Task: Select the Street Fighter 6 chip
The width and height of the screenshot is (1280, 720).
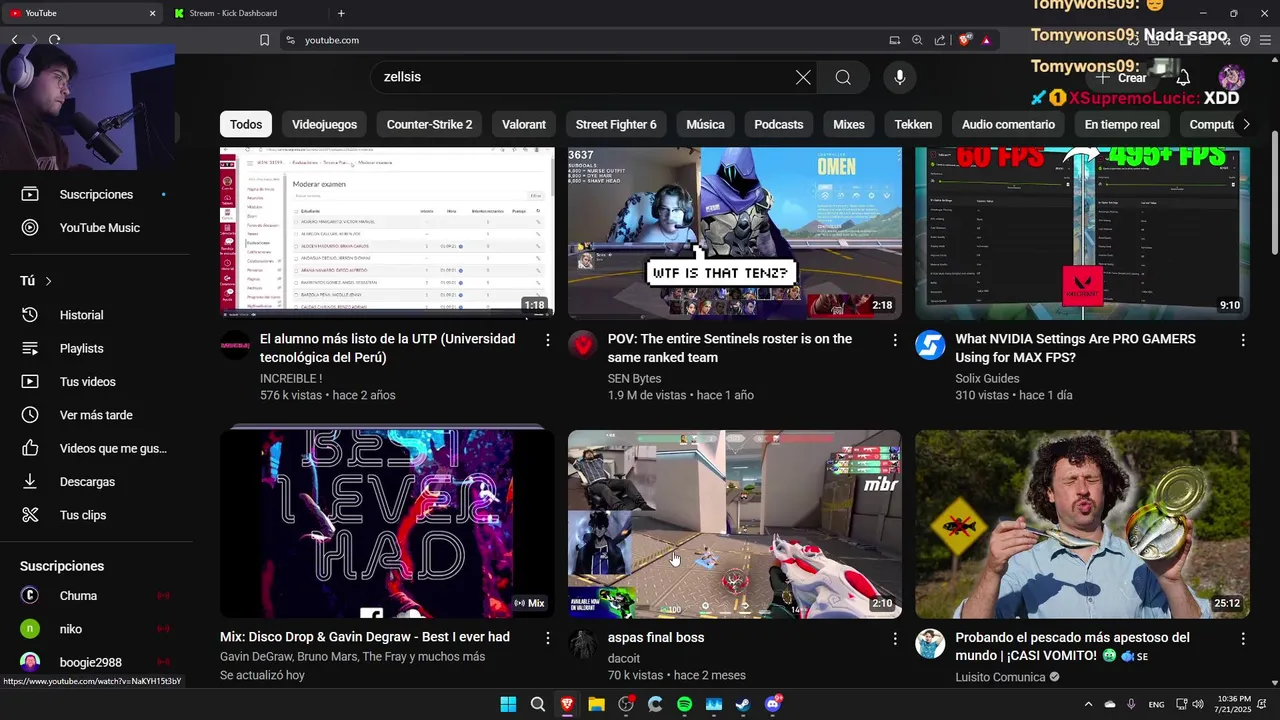Action: pos(616,124)
